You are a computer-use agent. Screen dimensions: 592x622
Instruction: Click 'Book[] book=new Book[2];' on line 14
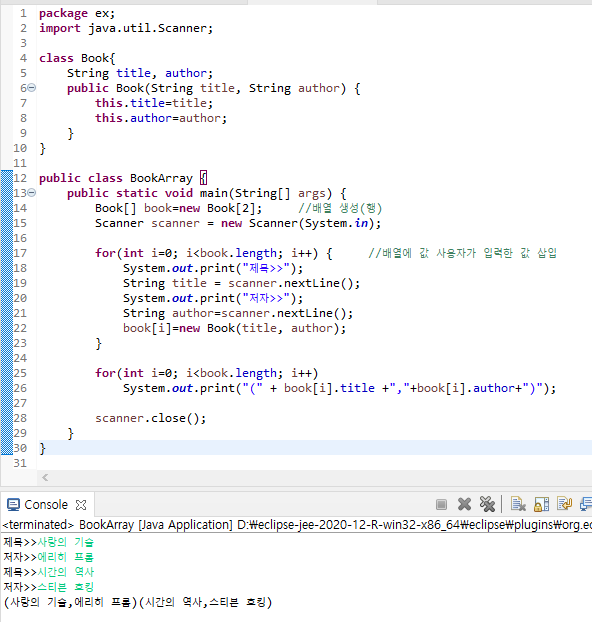pos(179,208)
